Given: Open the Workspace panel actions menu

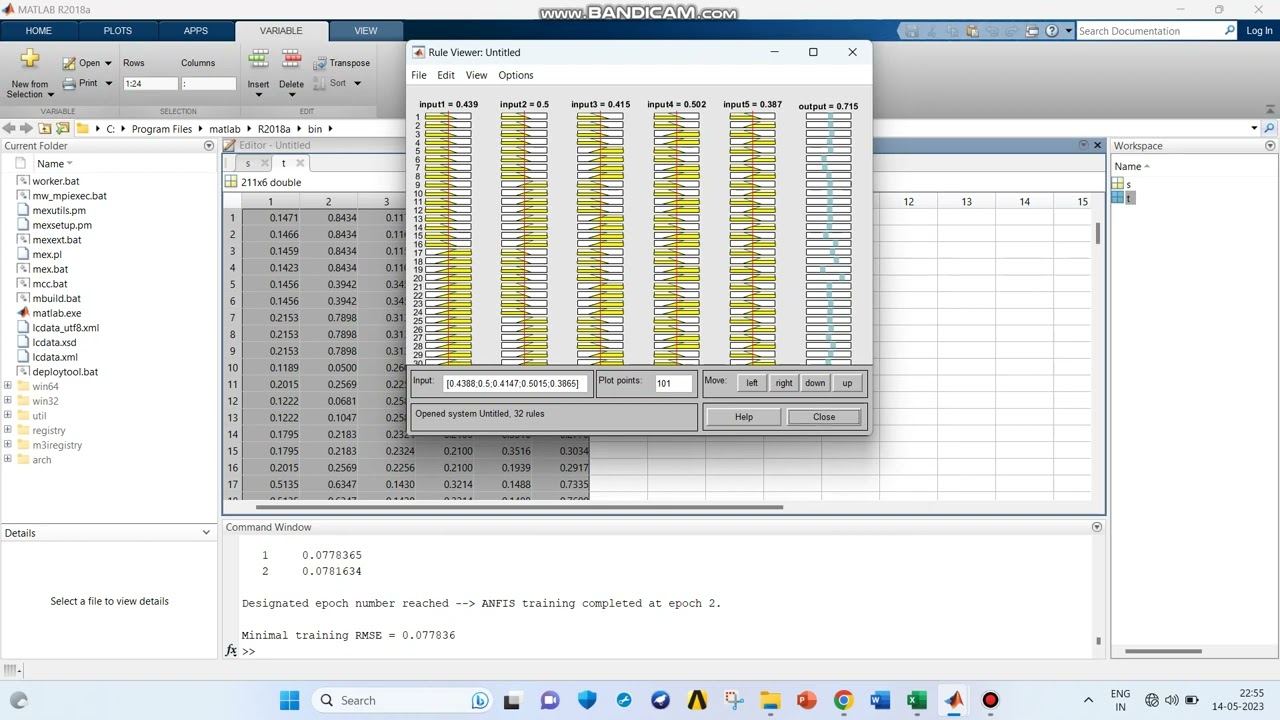Looking at the screenshot, I should tap(1270, 146).
